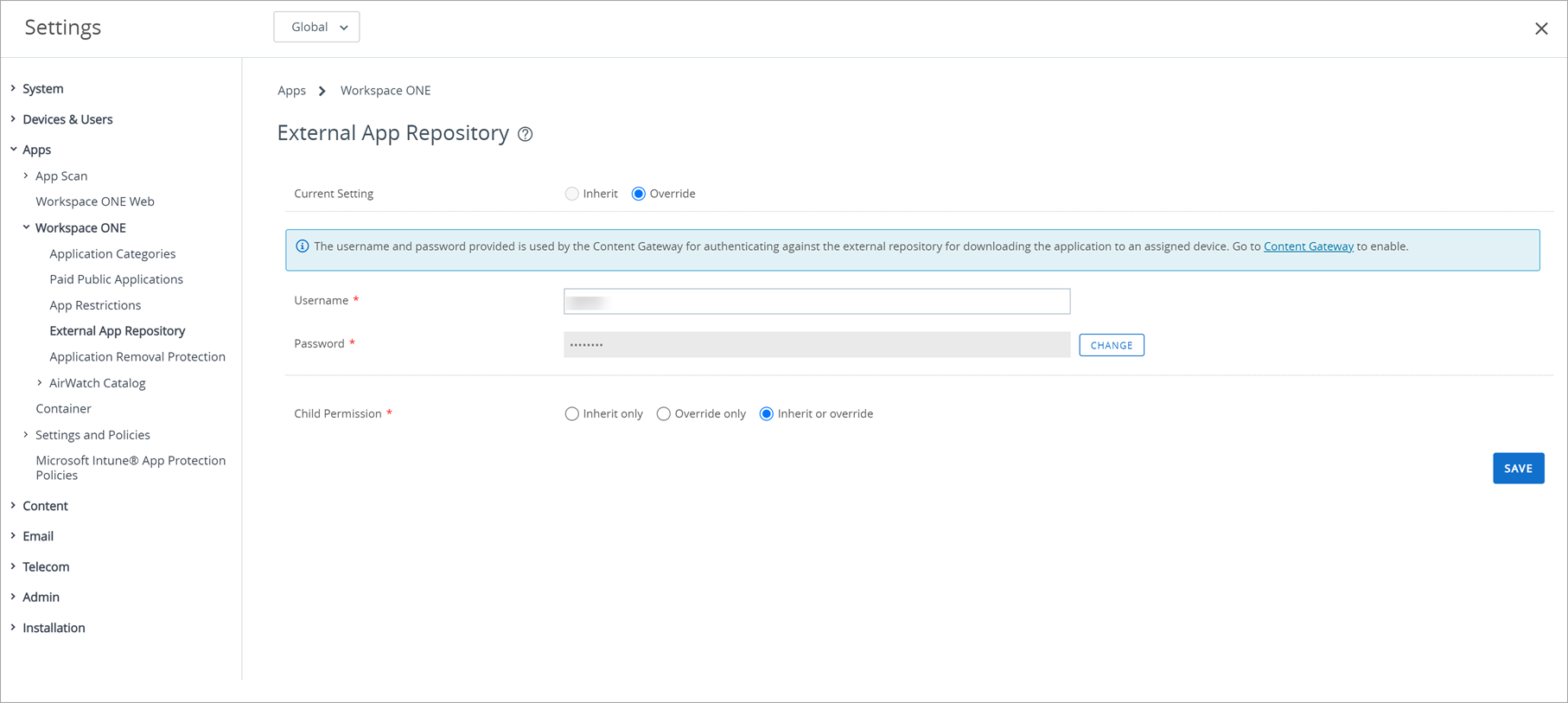Image resolution: width=1568 pixels, height=703 pixels.
Task: Click the Workspace ONE breadcrumb
Action: (386, 90)
